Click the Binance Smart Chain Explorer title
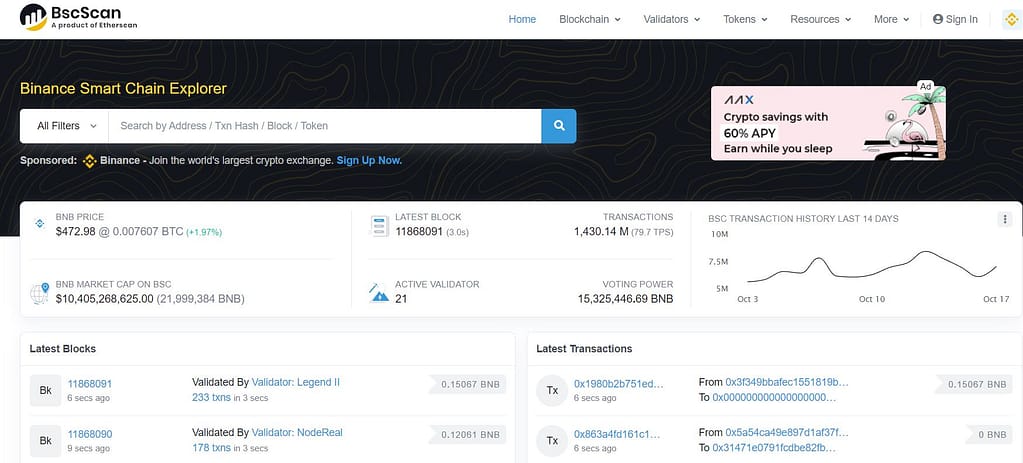This screenshot has width=1023, height=463. (123, 89)
